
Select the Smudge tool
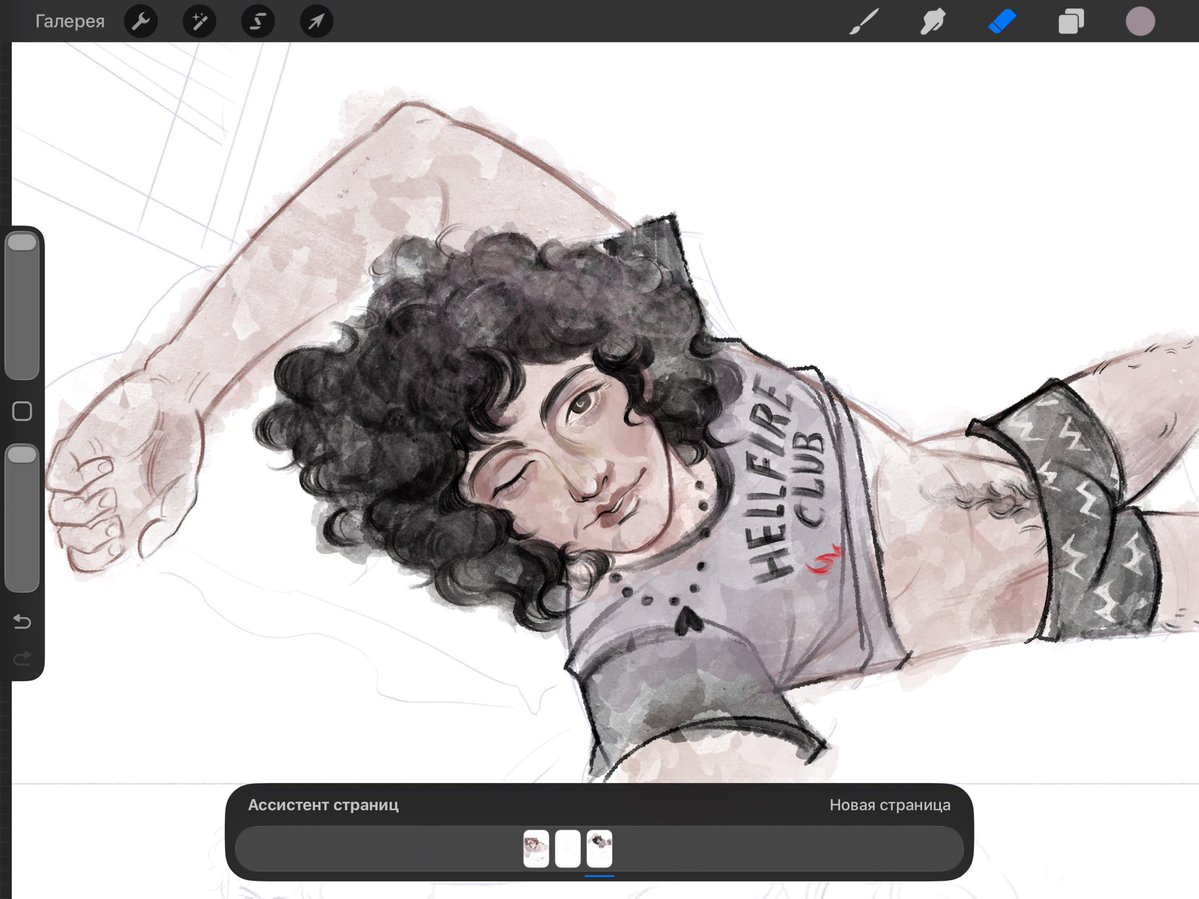click(933, 21)
